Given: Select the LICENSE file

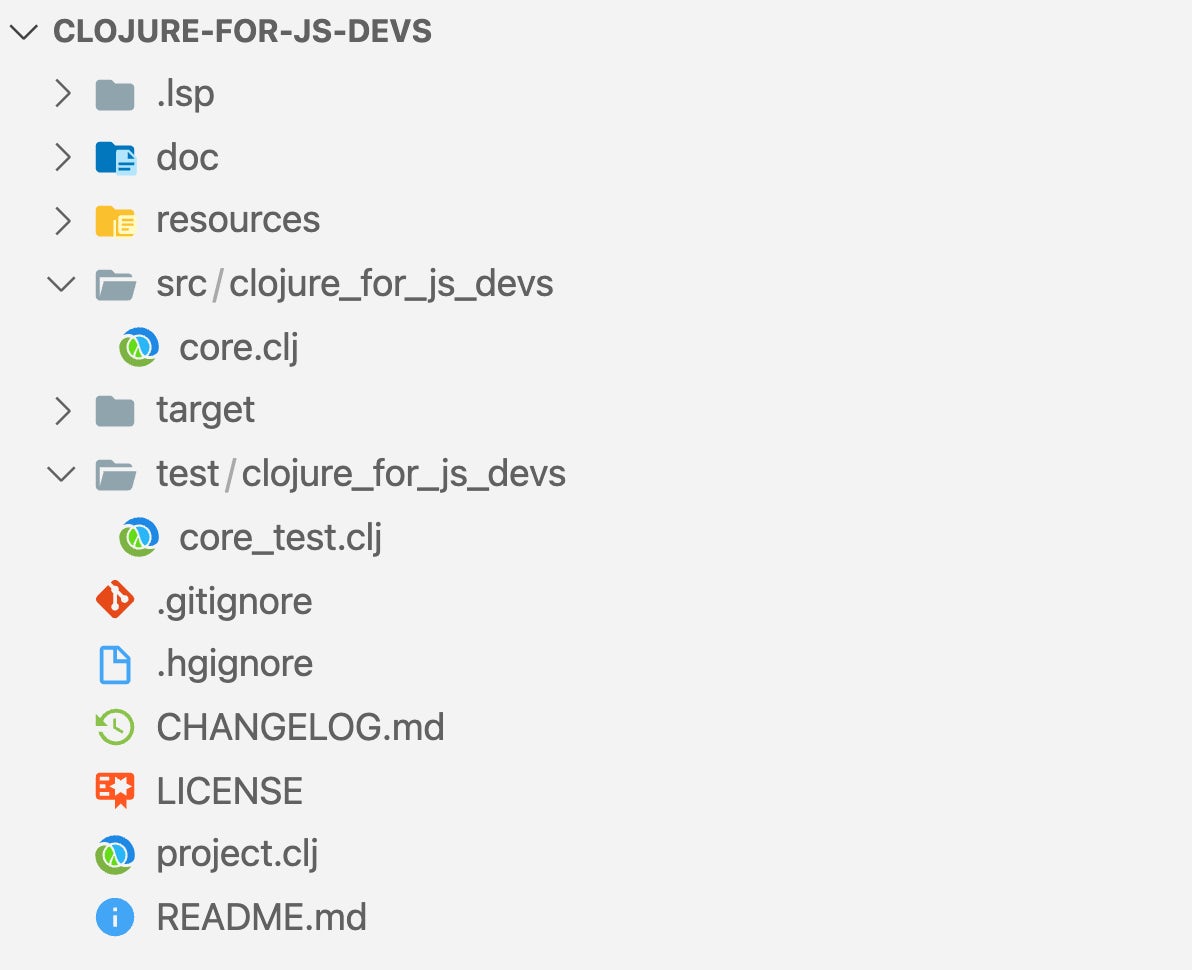Looking at the screenshot, I should pos(229,790).
